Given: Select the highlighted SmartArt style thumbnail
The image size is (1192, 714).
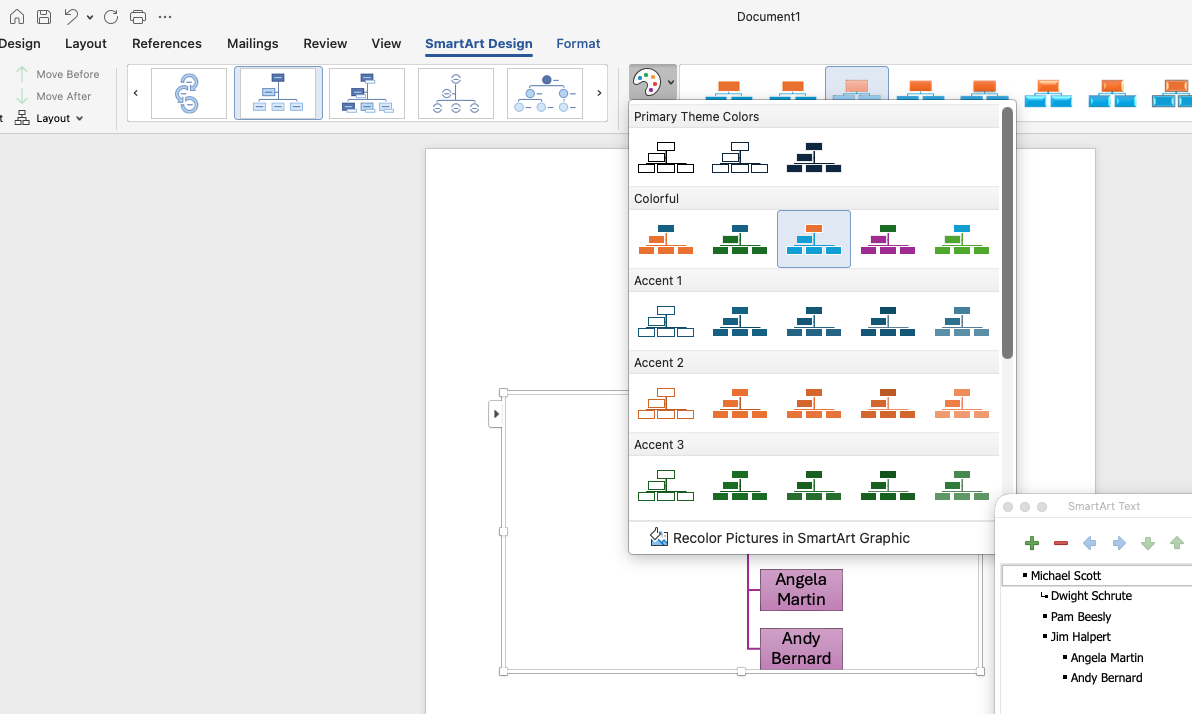Looking at the screenshot, I should pyautogui.click(x=857, y=84).
